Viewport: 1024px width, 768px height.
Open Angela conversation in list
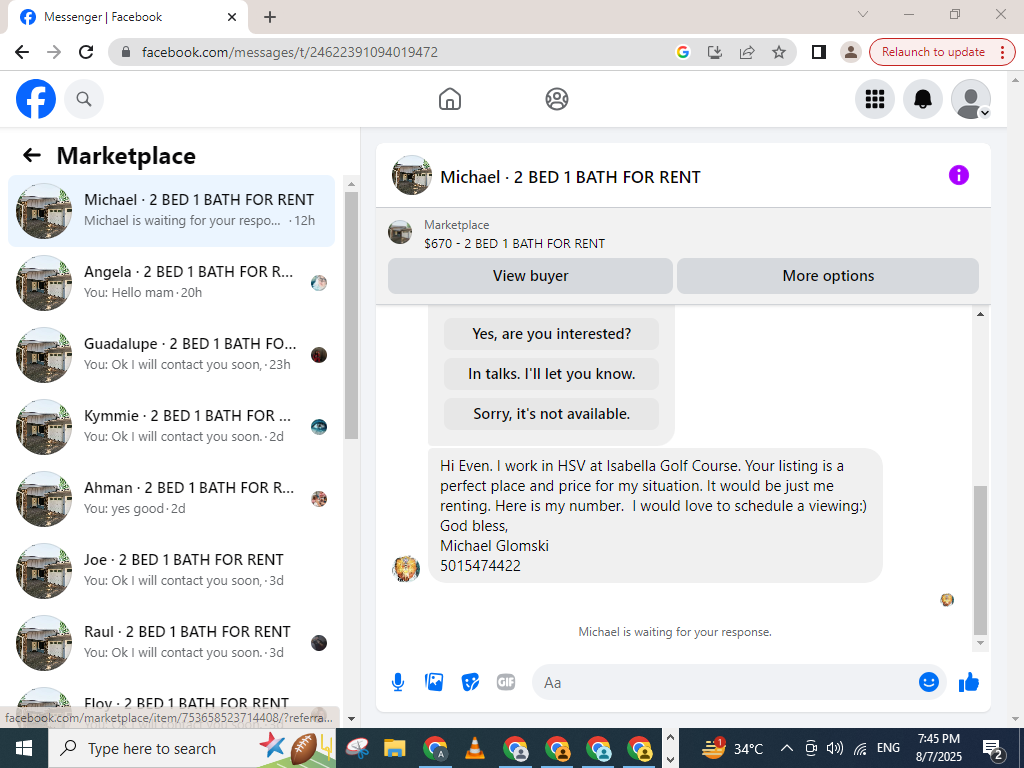172,283
